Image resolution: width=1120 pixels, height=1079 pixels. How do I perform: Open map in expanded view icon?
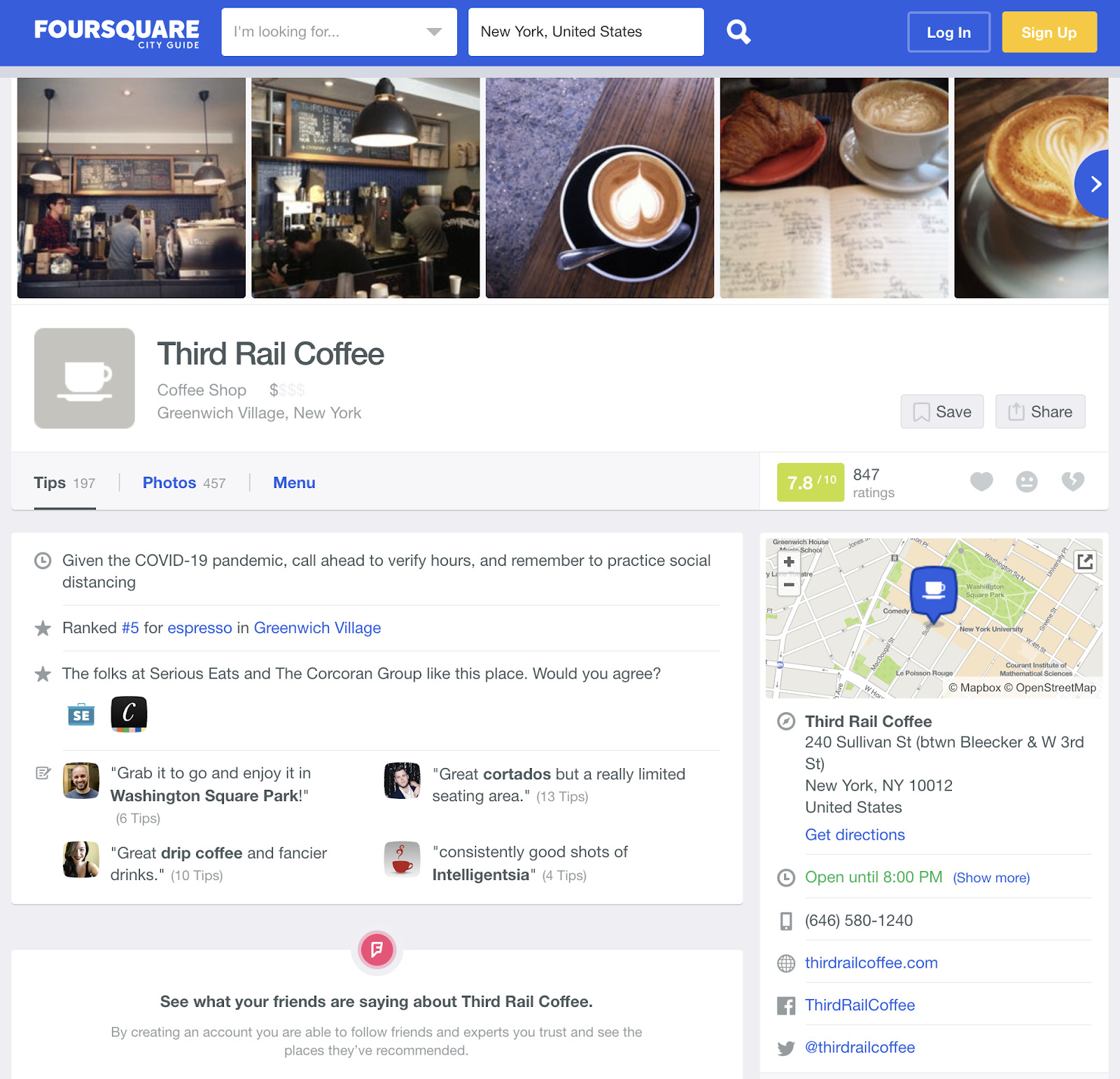(1085, 562)
